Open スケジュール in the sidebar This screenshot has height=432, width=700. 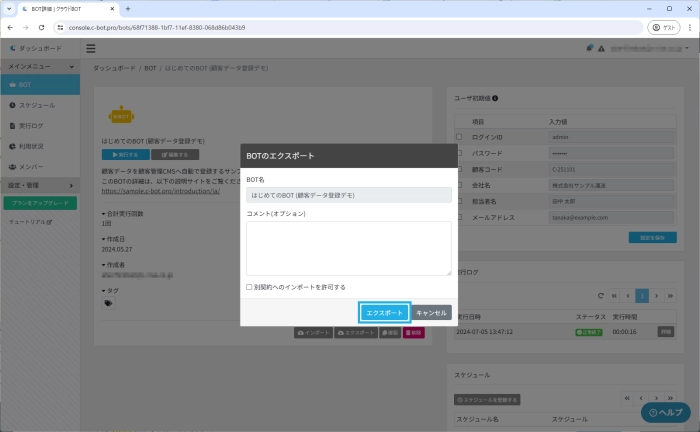[x=37, y=105]
